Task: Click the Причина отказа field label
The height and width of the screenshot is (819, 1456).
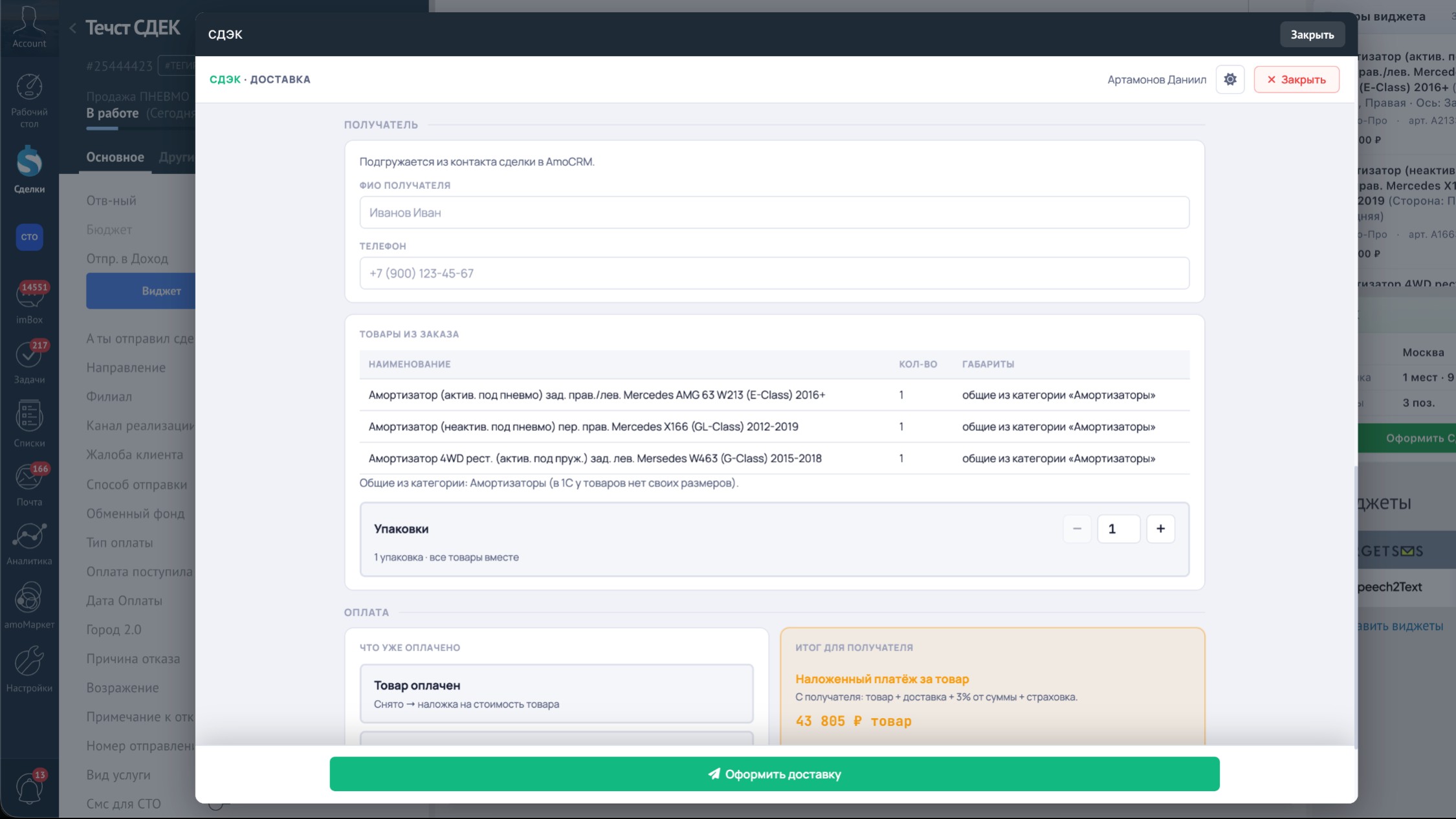Action: point(133,659)
